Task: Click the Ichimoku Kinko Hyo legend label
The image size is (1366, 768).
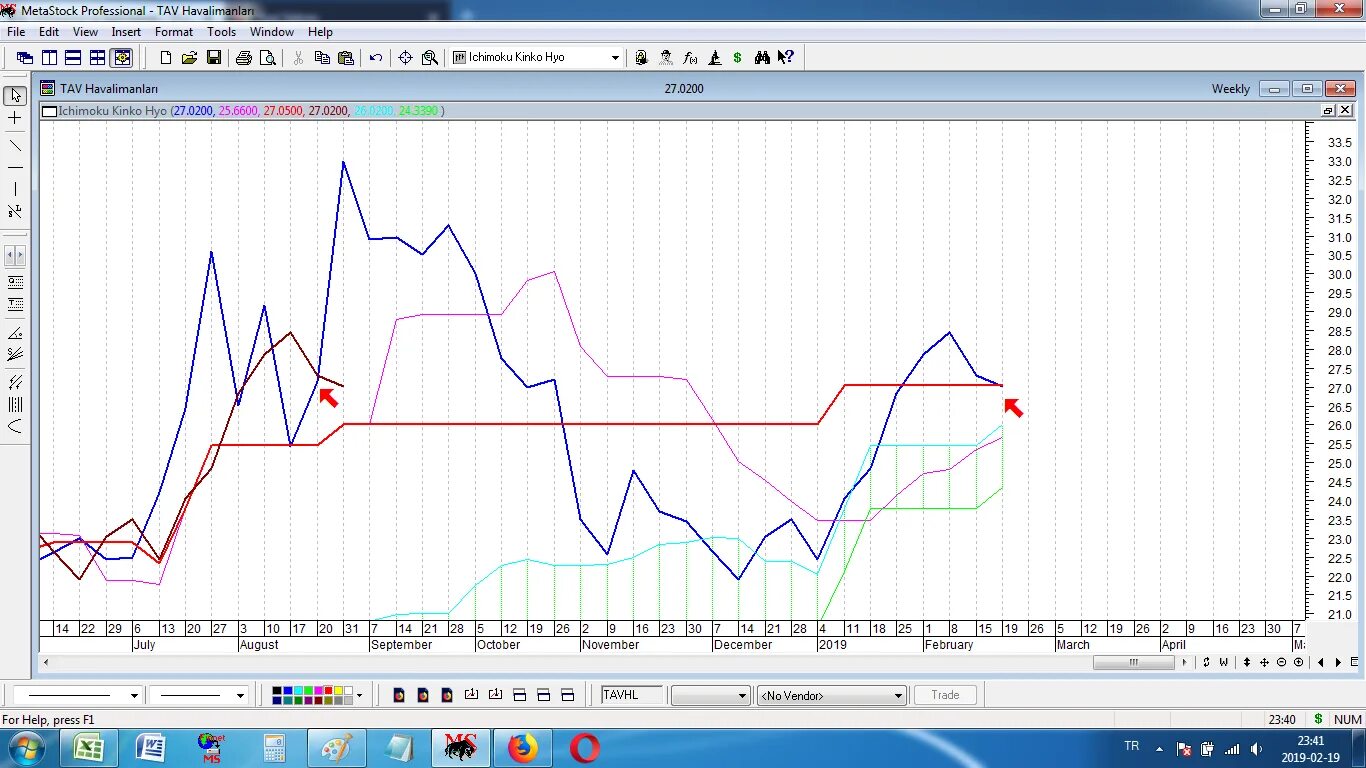Action: click(x=112, y=111)
